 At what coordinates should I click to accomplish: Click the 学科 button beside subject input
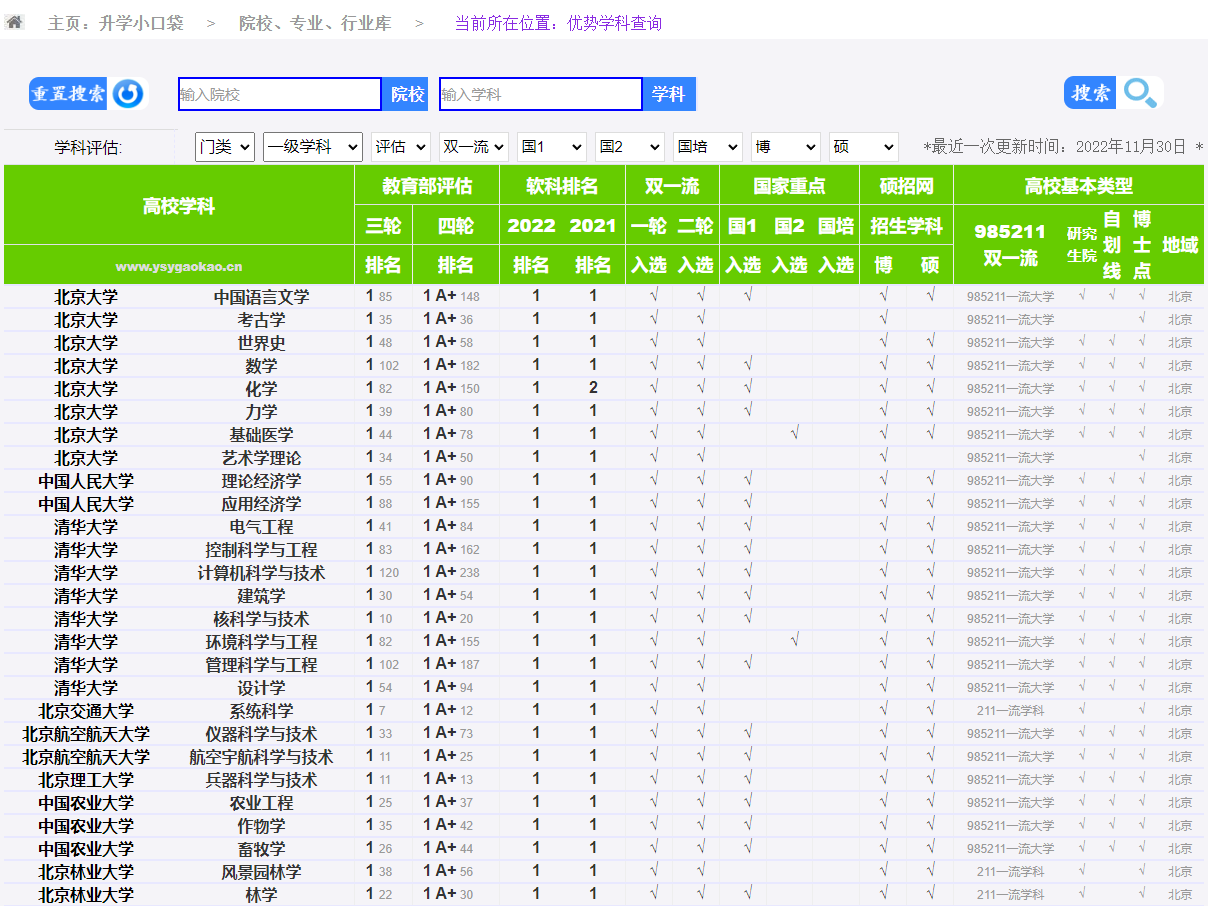tap(668, 94)
